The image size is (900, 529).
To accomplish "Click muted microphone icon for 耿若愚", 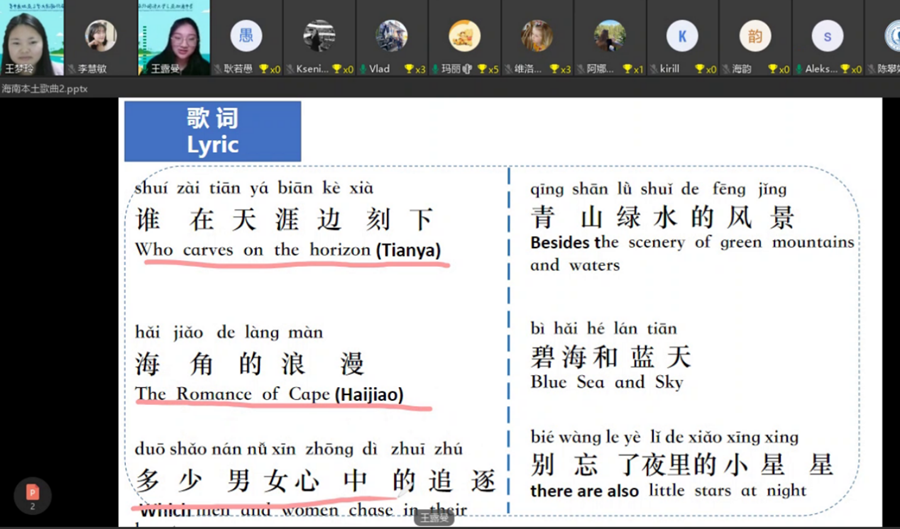I will tap(218, 69).
